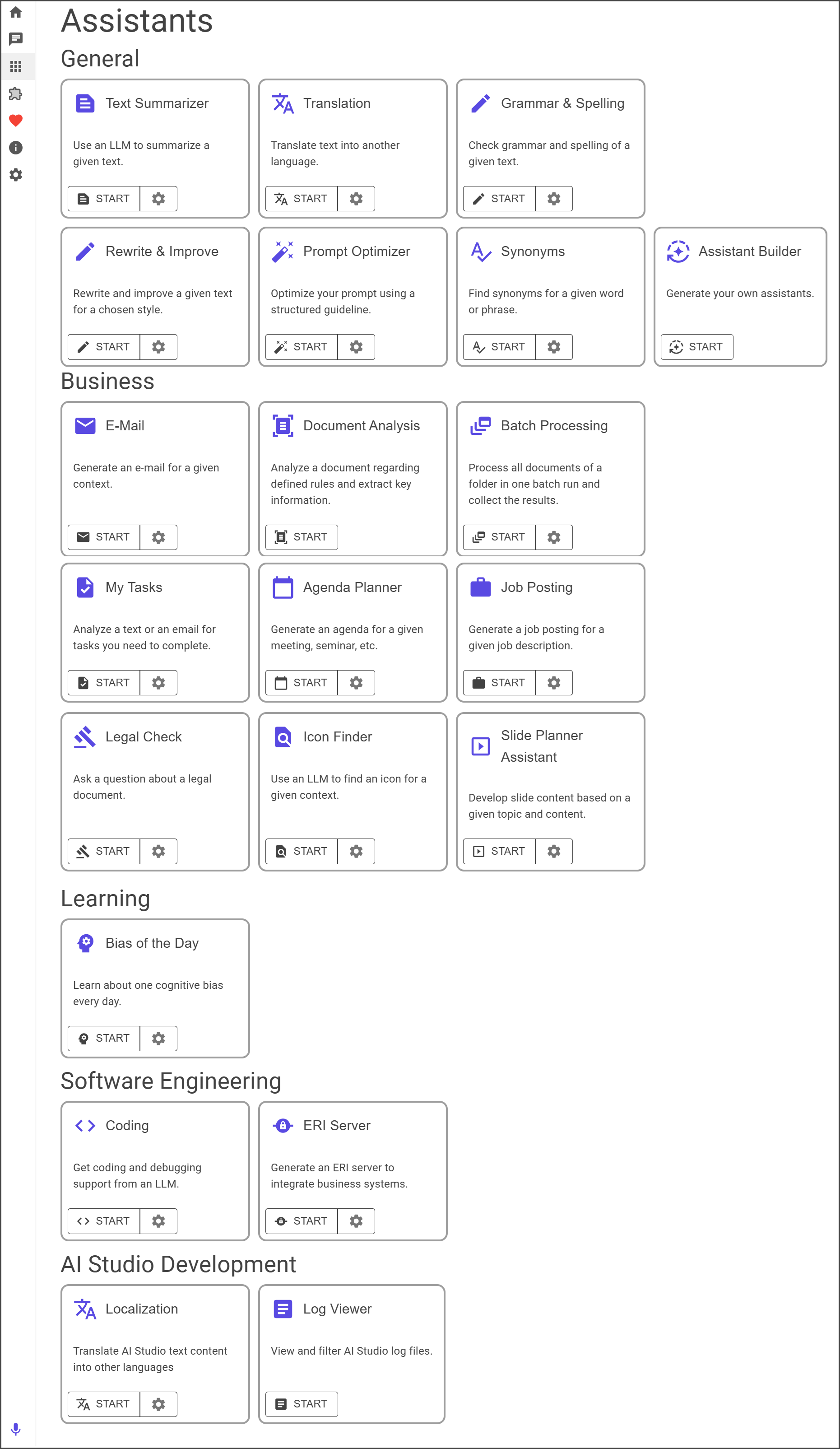Click the Bias of the Day card title
The width and height of the screenshot is (840, 1449).
[x=153, y=943]
